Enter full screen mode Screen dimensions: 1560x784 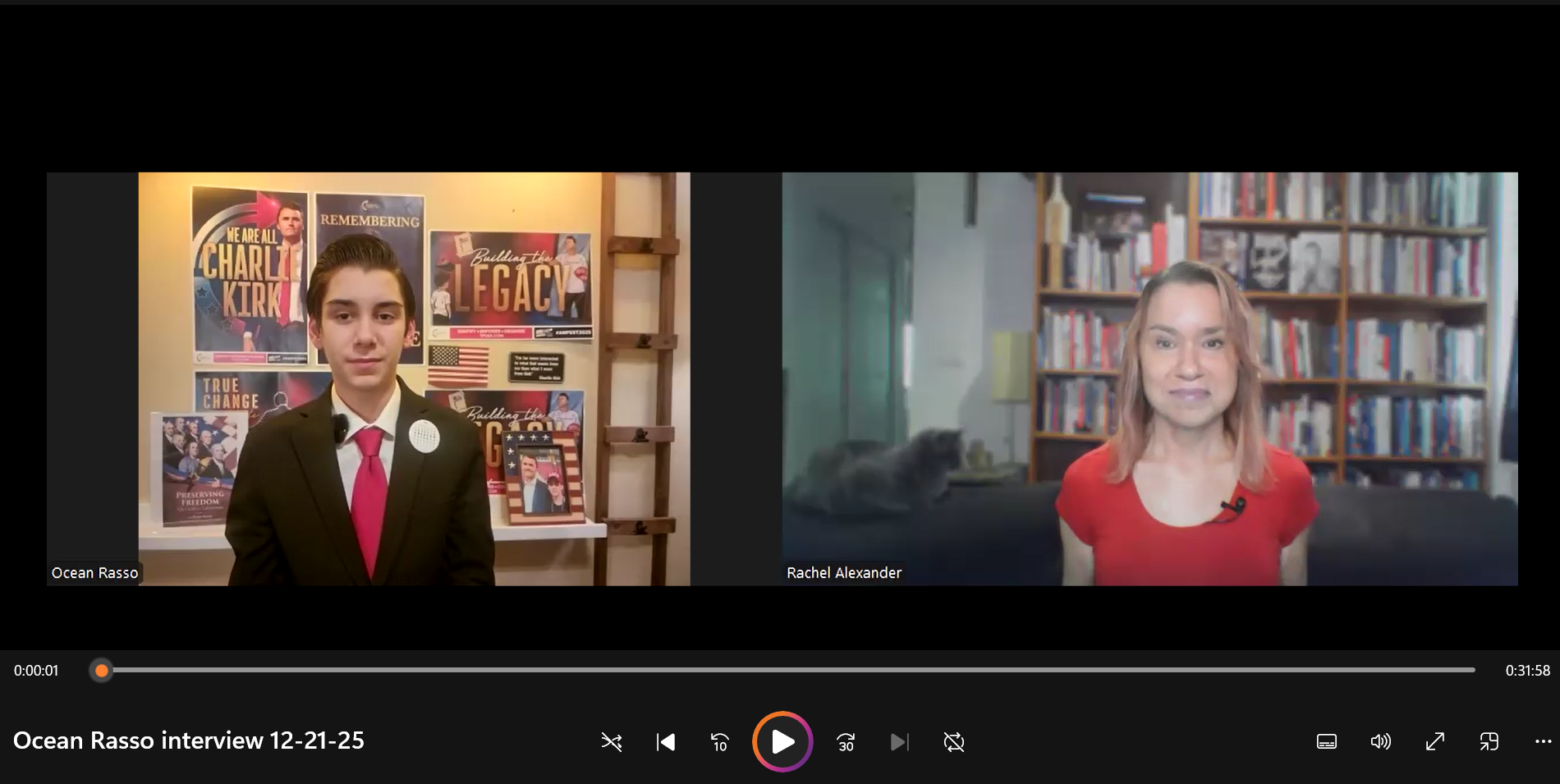click(1434, 742)
